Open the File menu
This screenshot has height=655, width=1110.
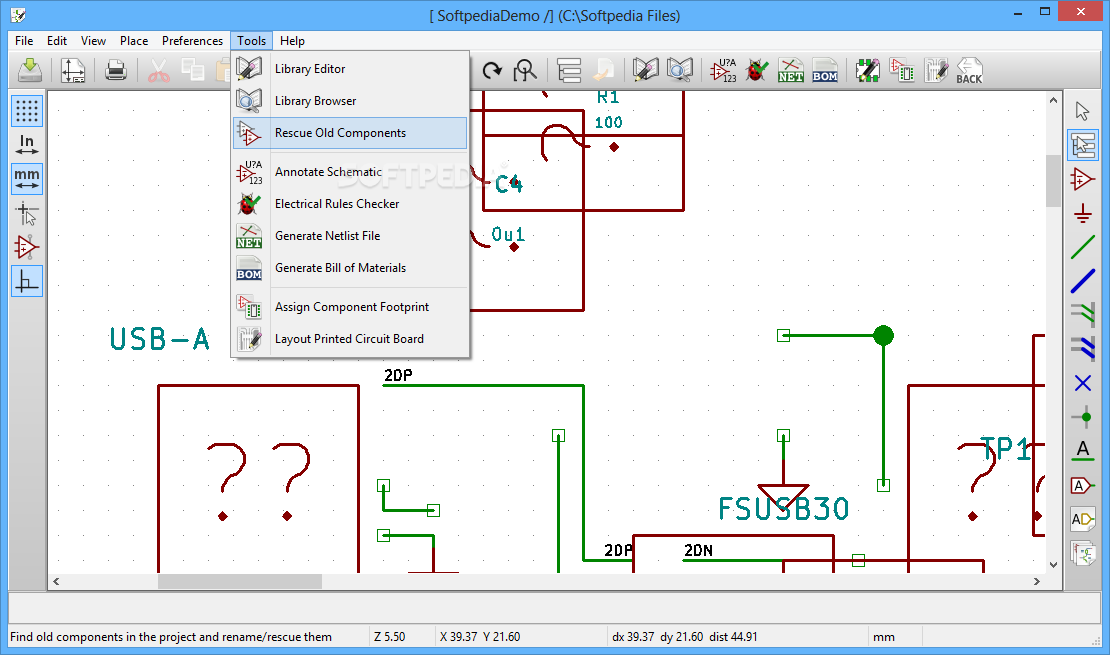24,40
